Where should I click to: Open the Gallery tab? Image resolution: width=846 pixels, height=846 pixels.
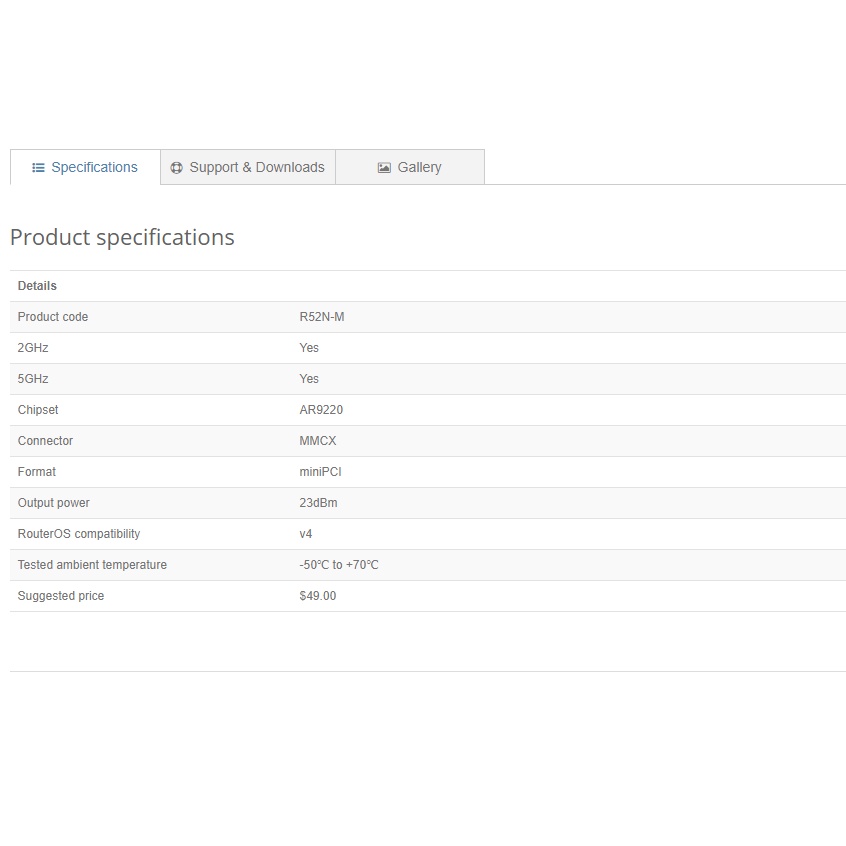[x=418, y=168]
